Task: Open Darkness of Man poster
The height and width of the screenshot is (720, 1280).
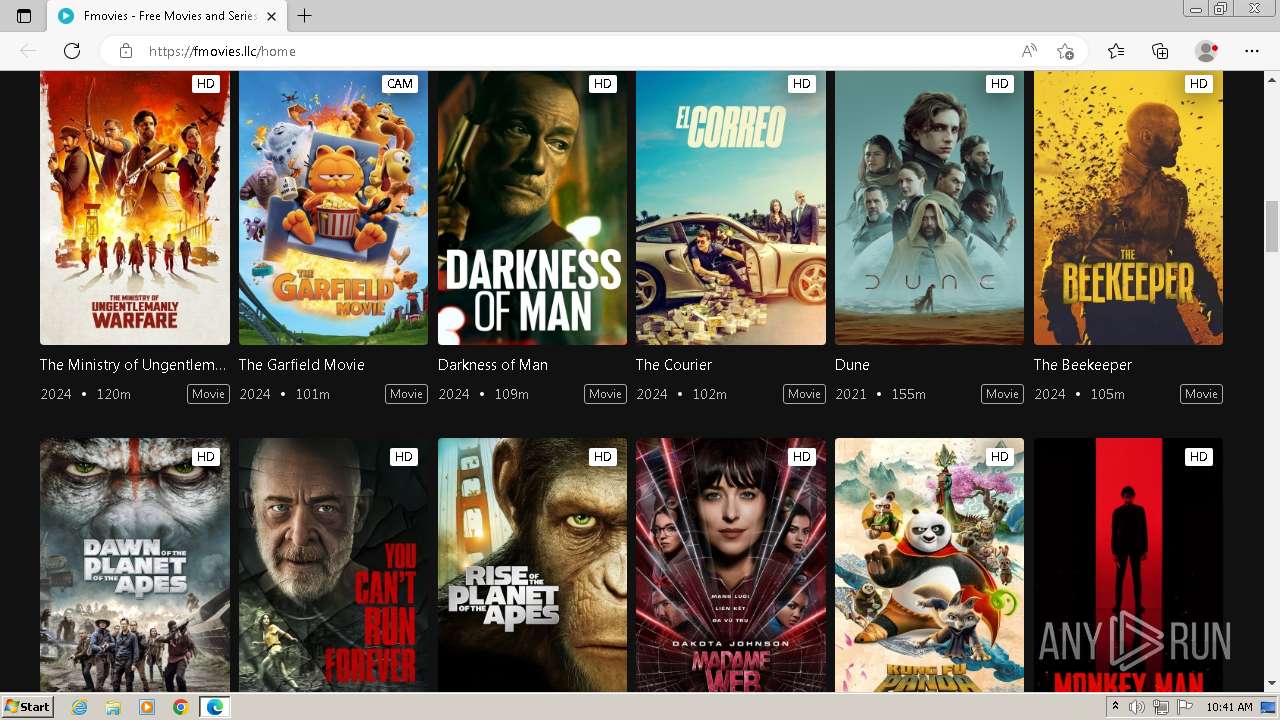Action: pos(532,208)
